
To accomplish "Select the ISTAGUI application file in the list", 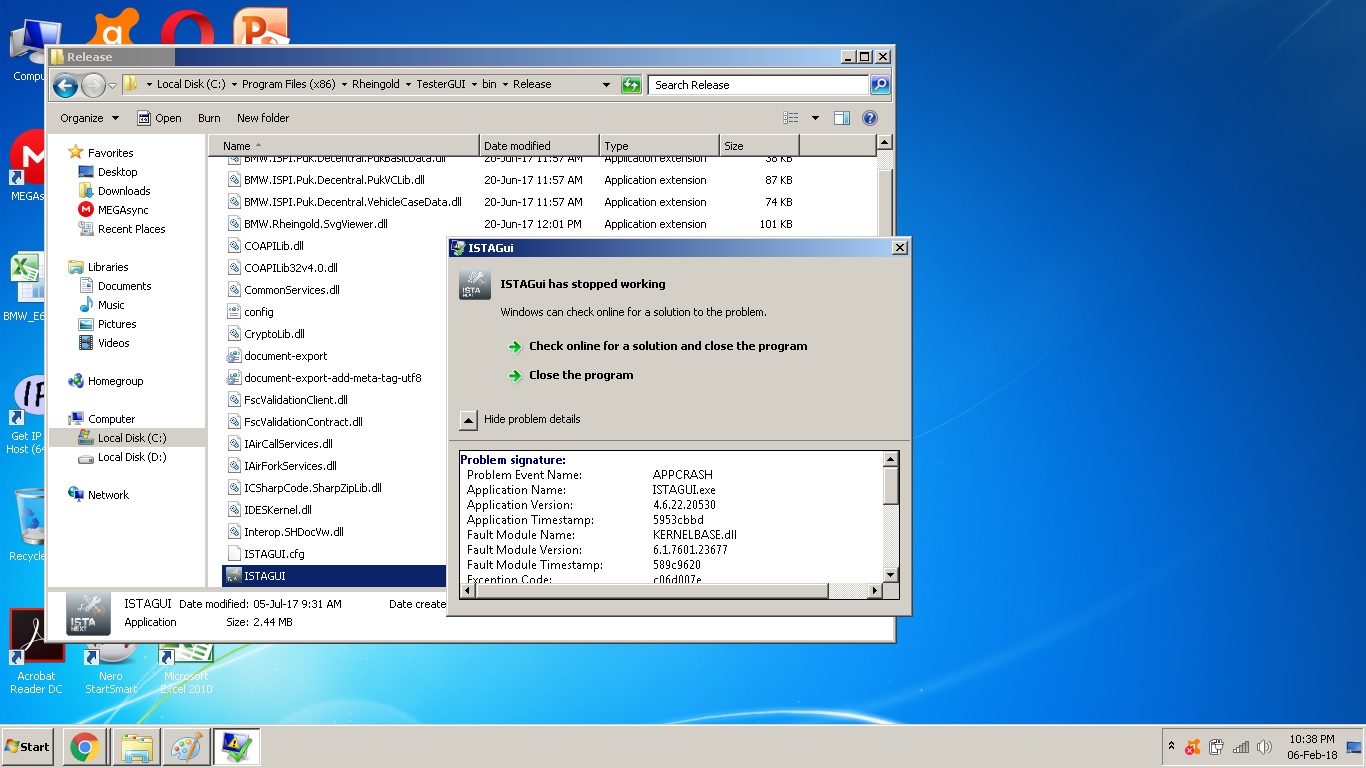I will (333, 576).
